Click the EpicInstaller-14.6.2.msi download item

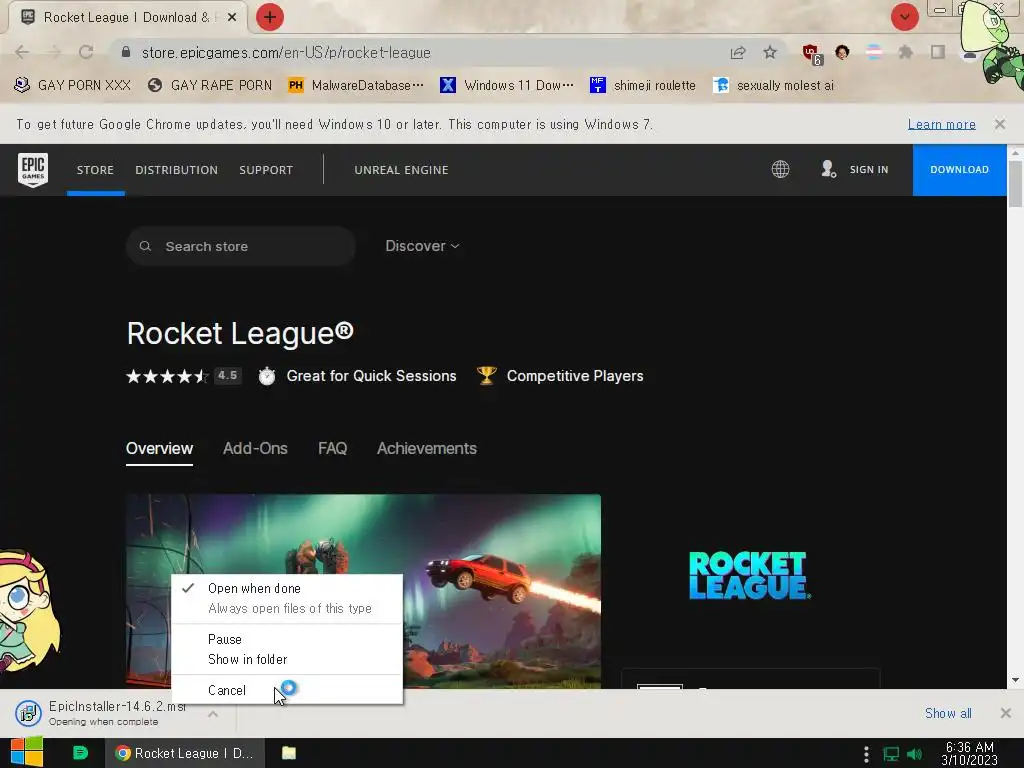[118, 713]
